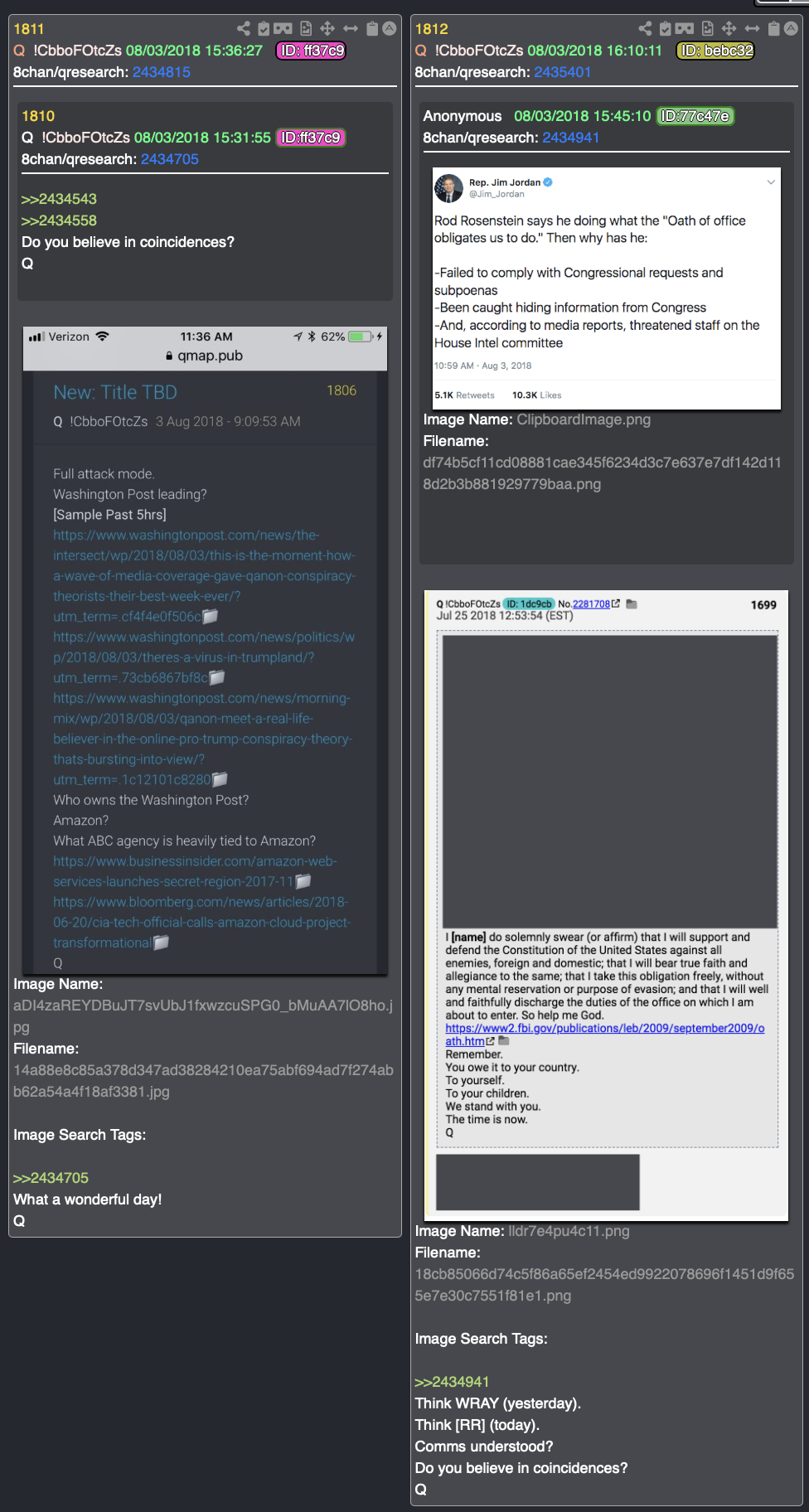Open 8chan post link 2434815
Viewport: 809px width, 1512px height.
tap(162, 72)
